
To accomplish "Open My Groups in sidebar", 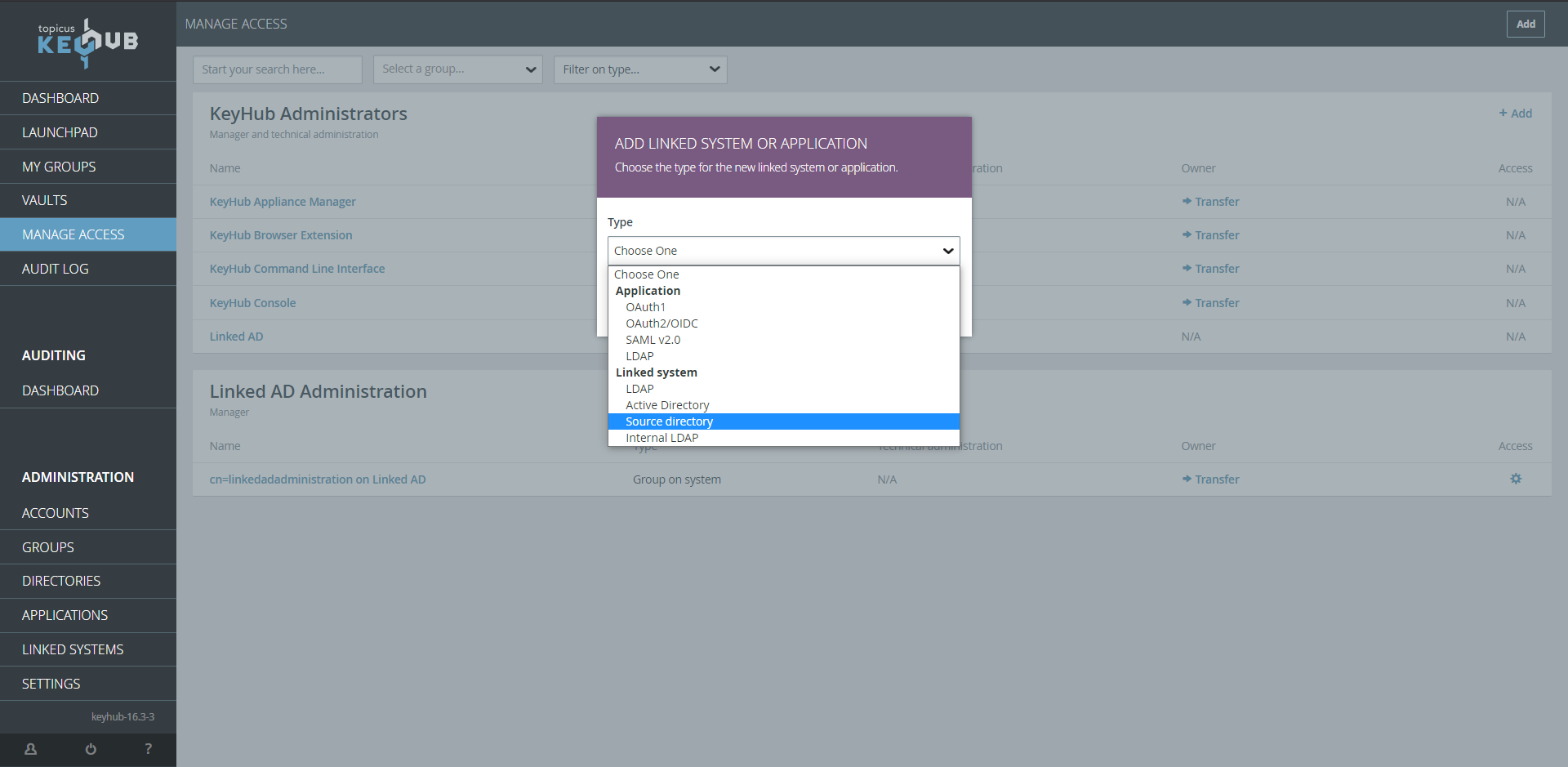I will click(x=88, y=167).
